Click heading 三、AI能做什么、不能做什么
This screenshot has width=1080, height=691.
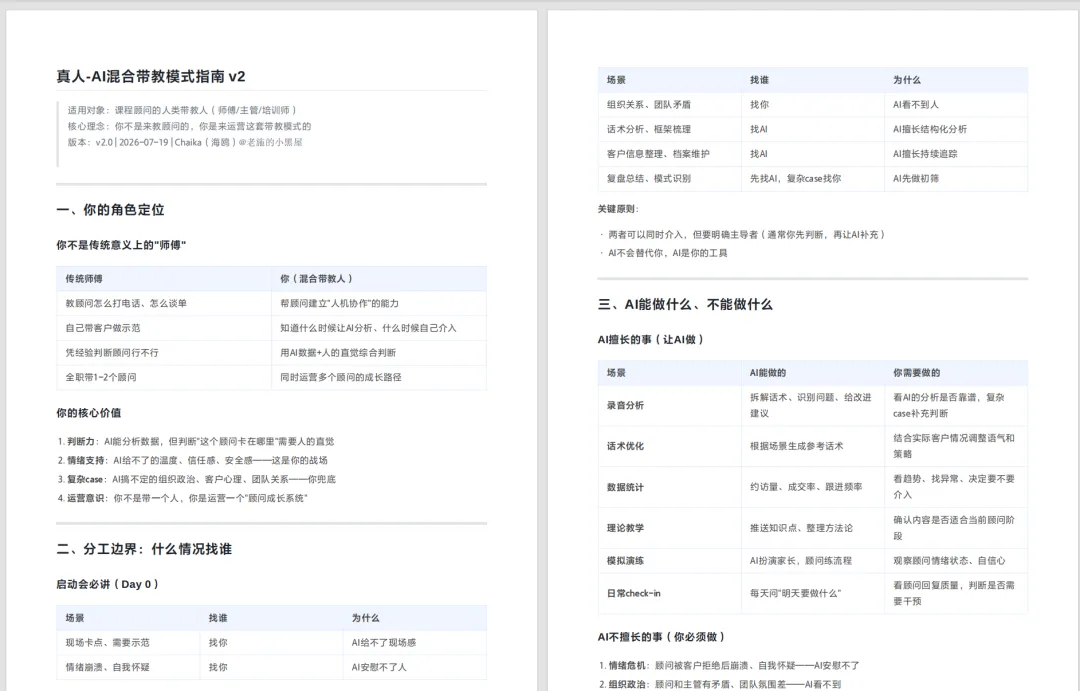pyautogui.click(x=685, y=305)
